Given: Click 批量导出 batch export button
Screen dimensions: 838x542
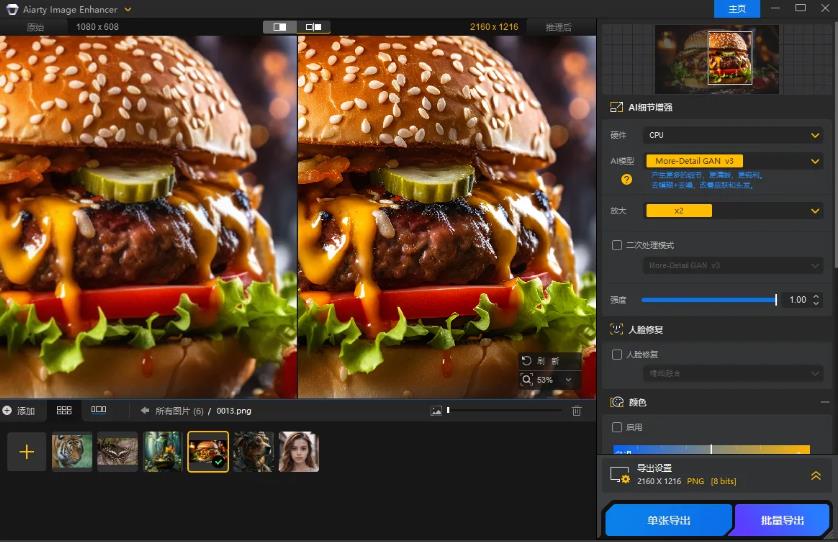Looking at the screenshot, I should click(x=782, y=520).
